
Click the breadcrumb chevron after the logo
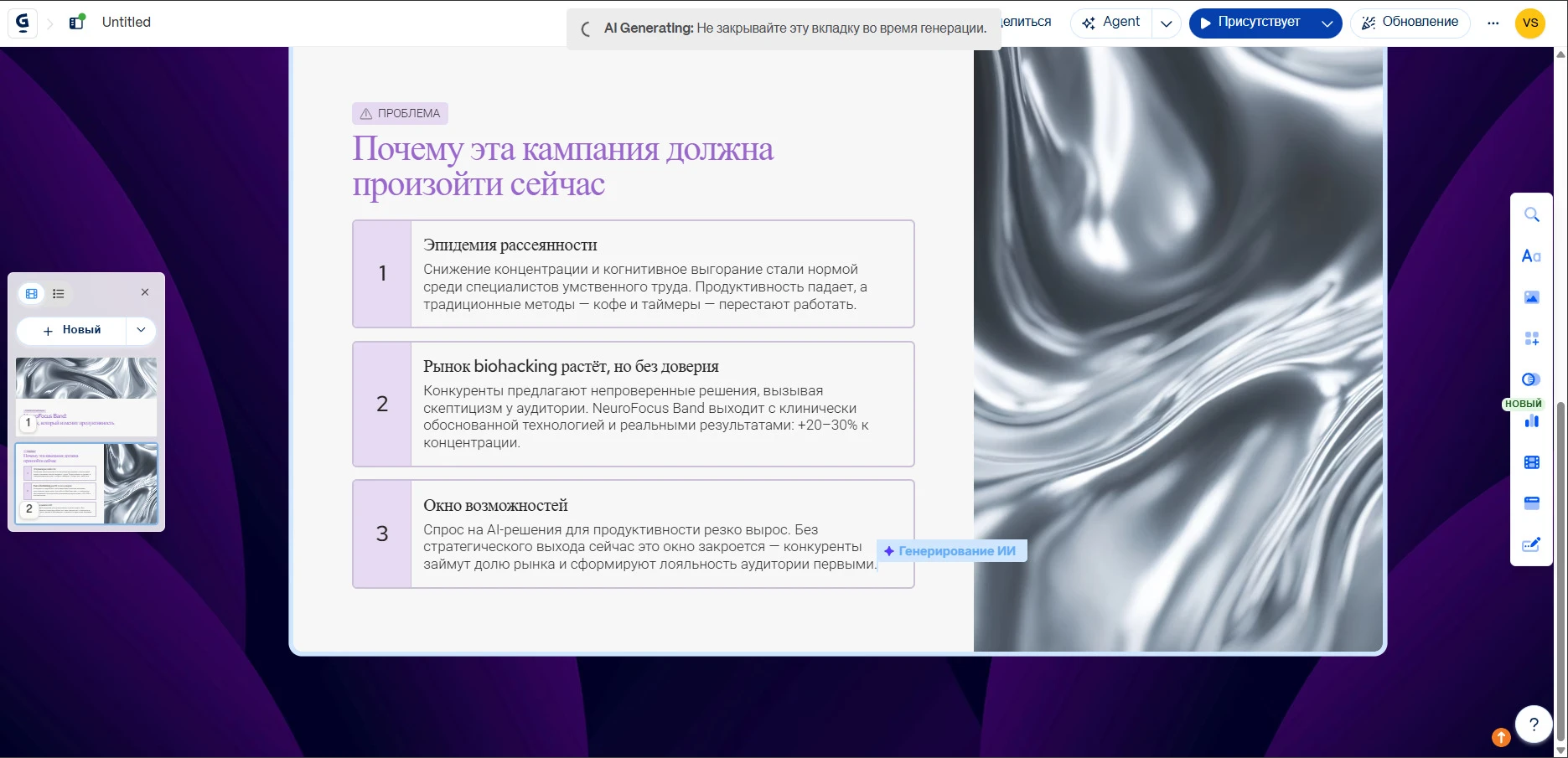pos(49,23)
